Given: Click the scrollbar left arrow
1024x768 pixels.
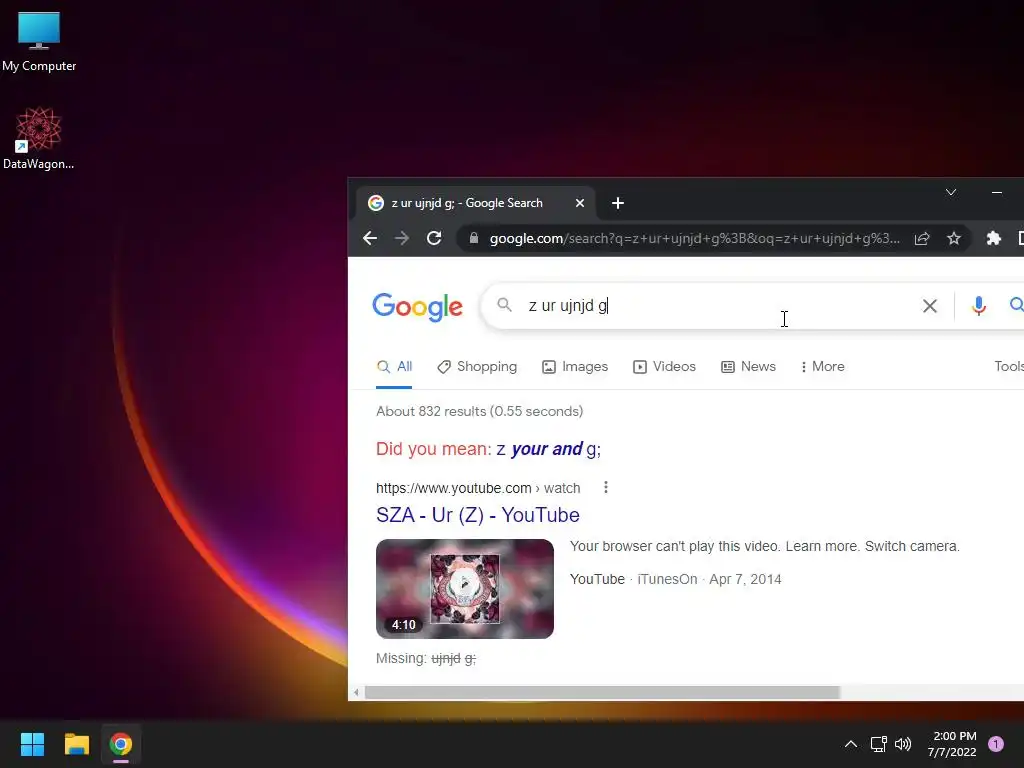Looking at the screenshot, I should click(356, 692).
